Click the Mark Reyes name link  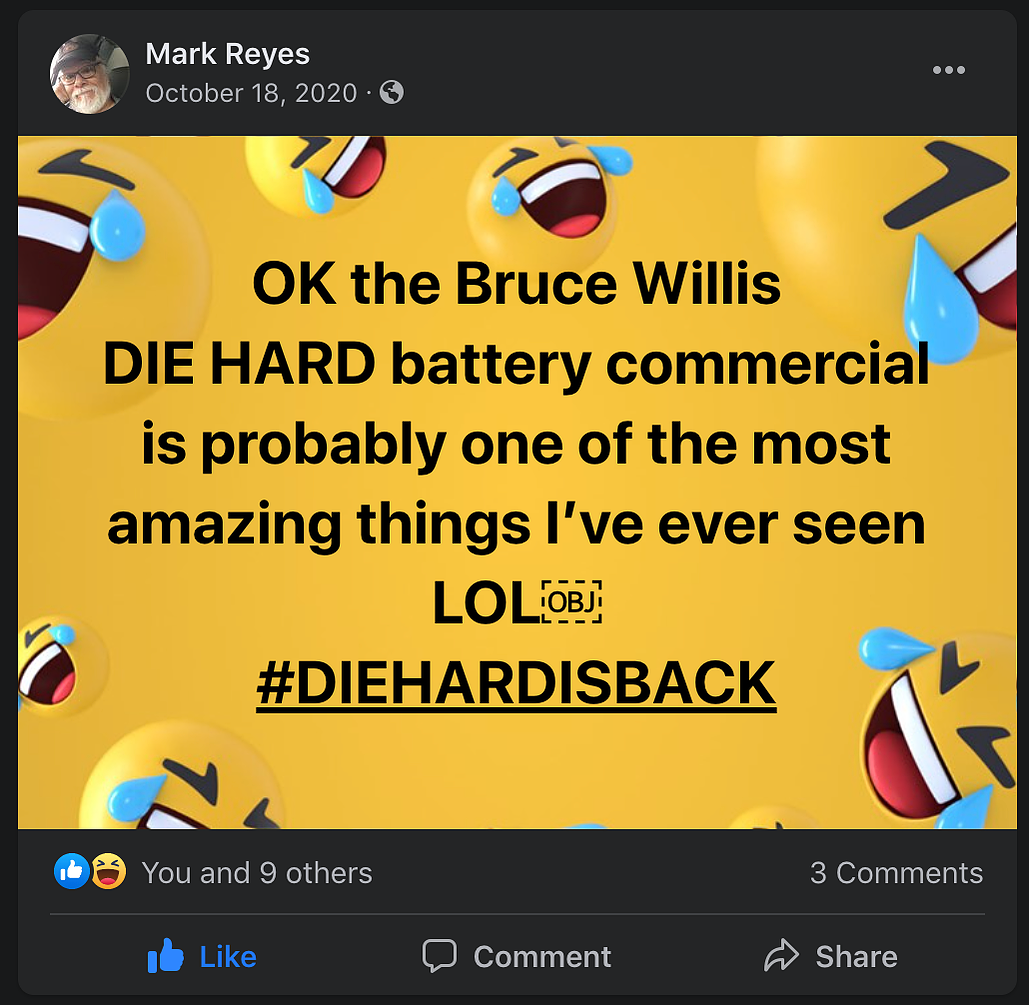pyautogui.click(x=227, y=54)
